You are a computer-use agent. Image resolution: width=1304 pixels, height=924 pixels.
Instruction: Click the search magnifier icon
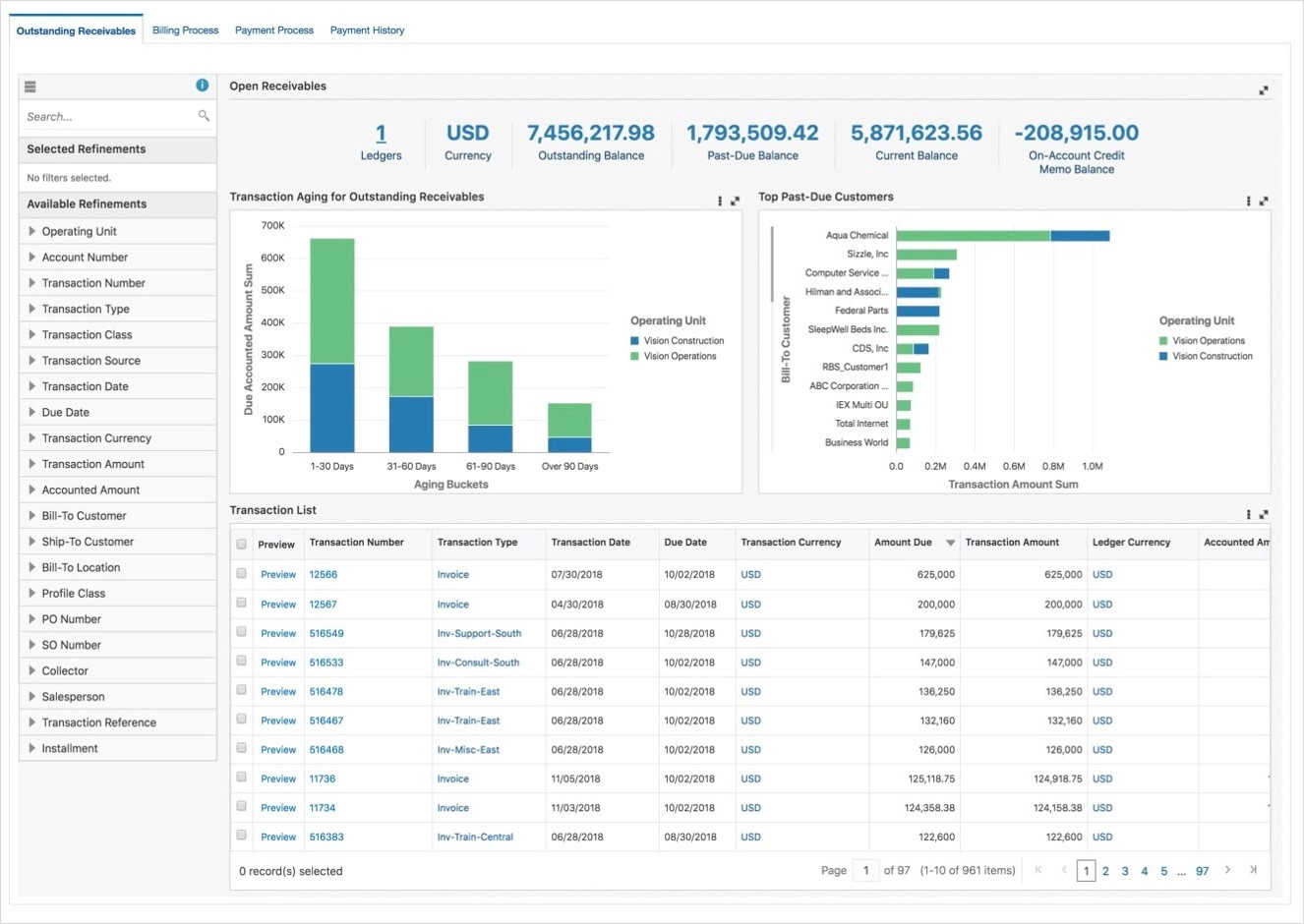204,116
